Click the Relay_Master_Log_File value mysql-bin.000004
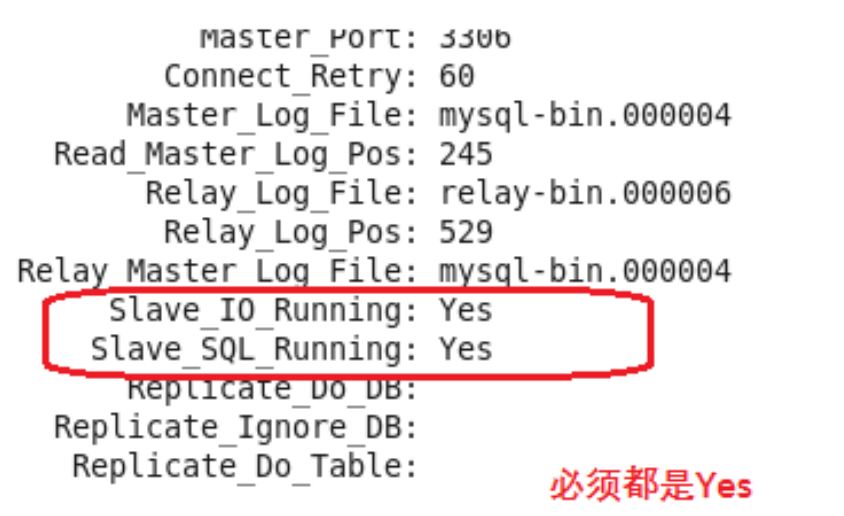 [x=586, y=272]
